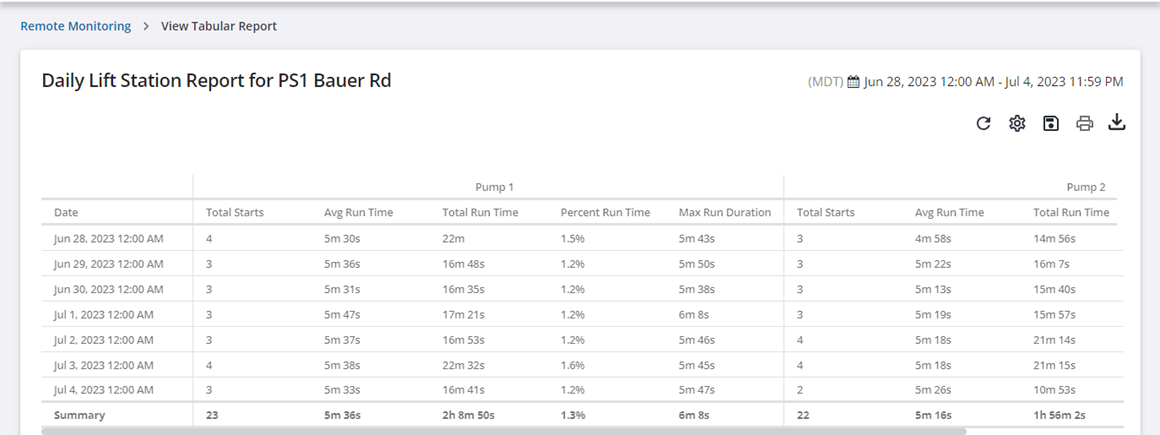Screen dimensions: 1160x435
Task: Click the Pump 1 group header
Action: [x=494, y=186]
